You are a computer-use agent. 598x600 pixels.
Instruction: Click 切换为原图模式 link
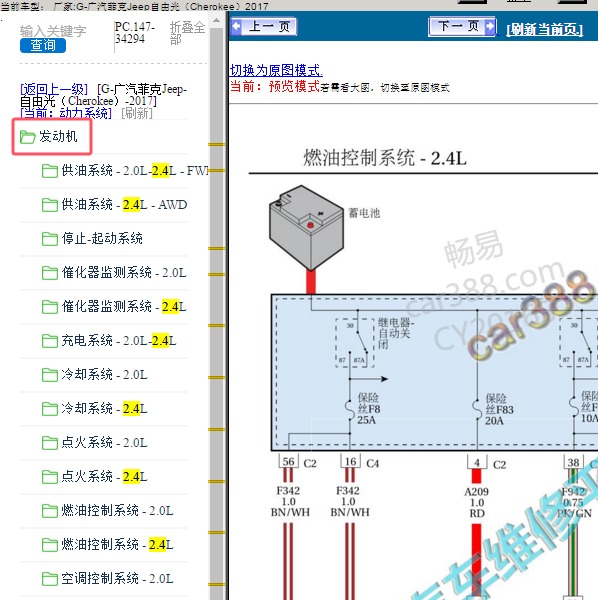[276, 70]
